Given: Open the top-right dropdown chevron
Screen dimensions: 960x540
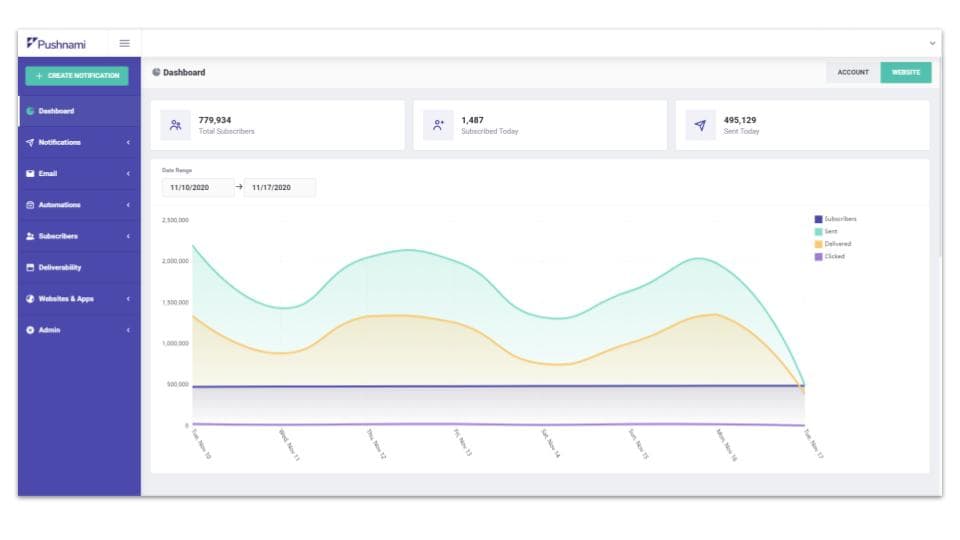Looking at the screenshot, I should 933,43.
